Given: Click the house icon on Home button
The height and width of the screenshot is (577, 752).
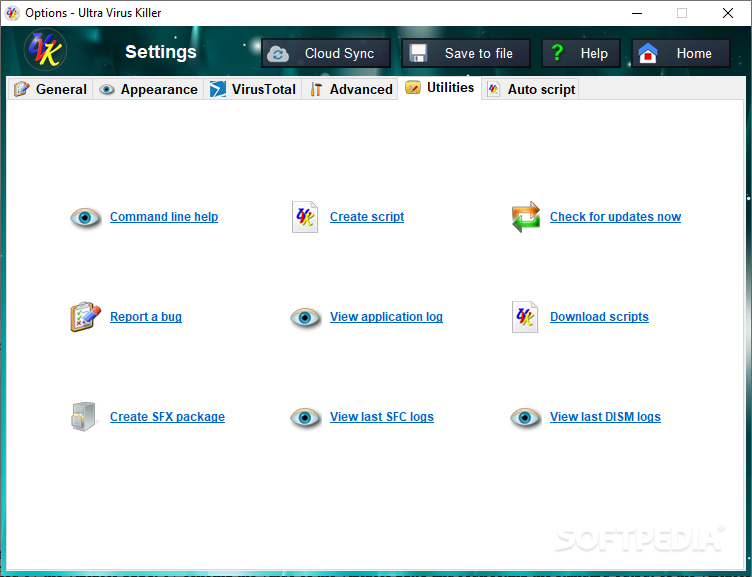Looking at the screenshot, I should (647, 53).
